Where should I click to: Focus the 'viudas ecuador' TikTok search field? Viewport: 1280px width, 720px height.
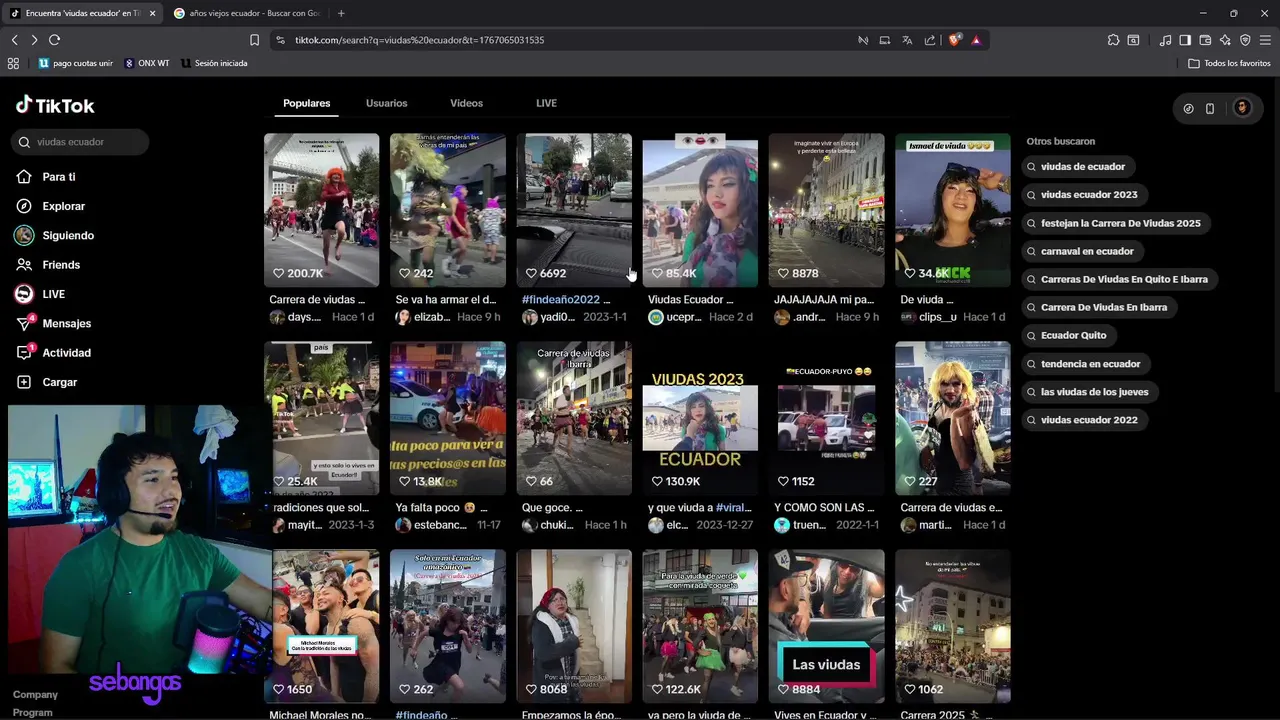tap(81, 142)
